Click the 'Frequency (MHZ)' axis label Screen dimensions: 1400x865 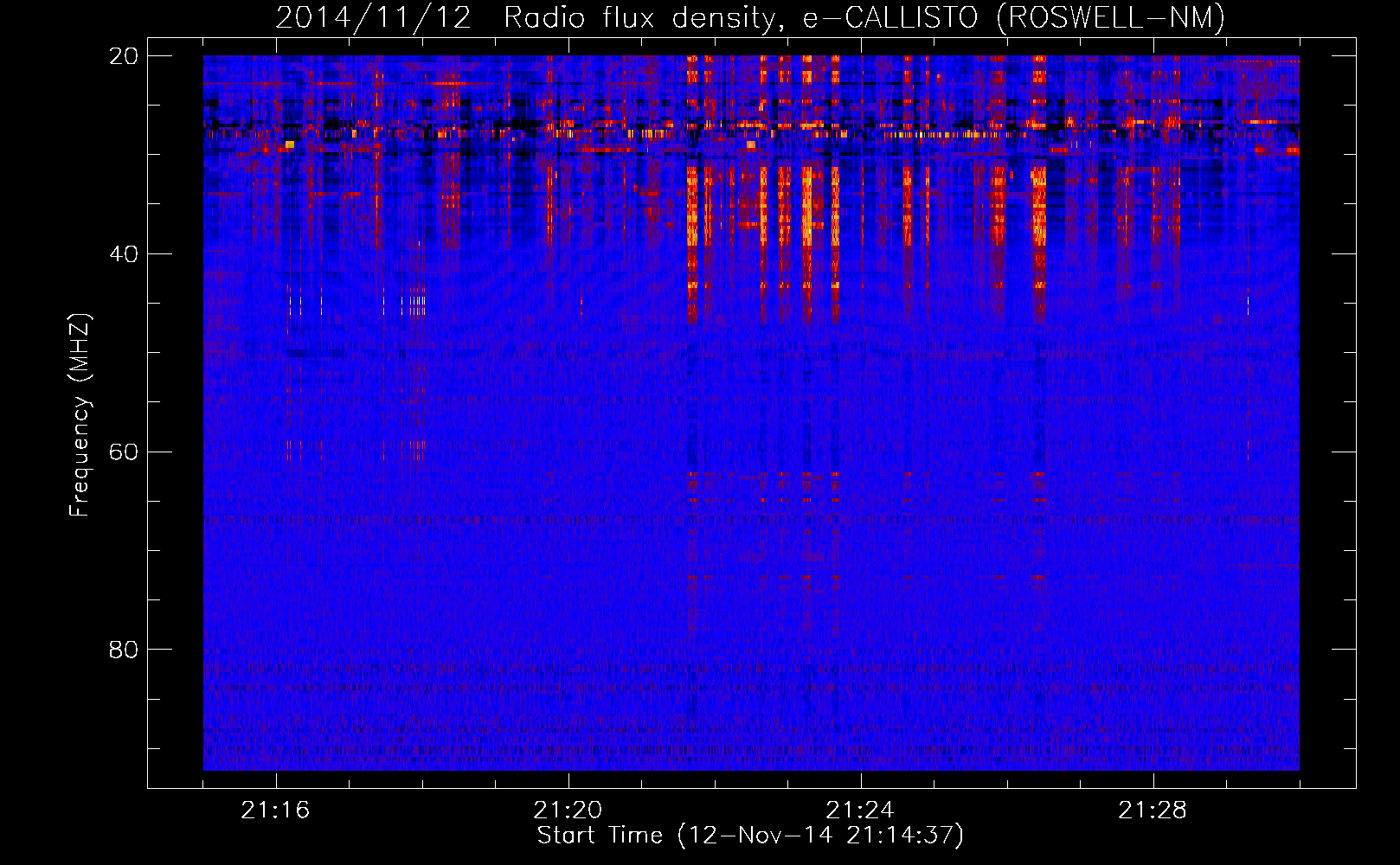(x=80, y=415)
